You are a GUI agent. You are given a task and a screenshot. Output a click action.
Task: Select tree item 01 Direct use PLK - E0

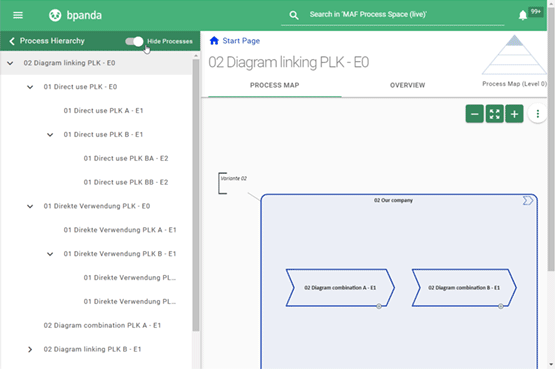point(80,87)
